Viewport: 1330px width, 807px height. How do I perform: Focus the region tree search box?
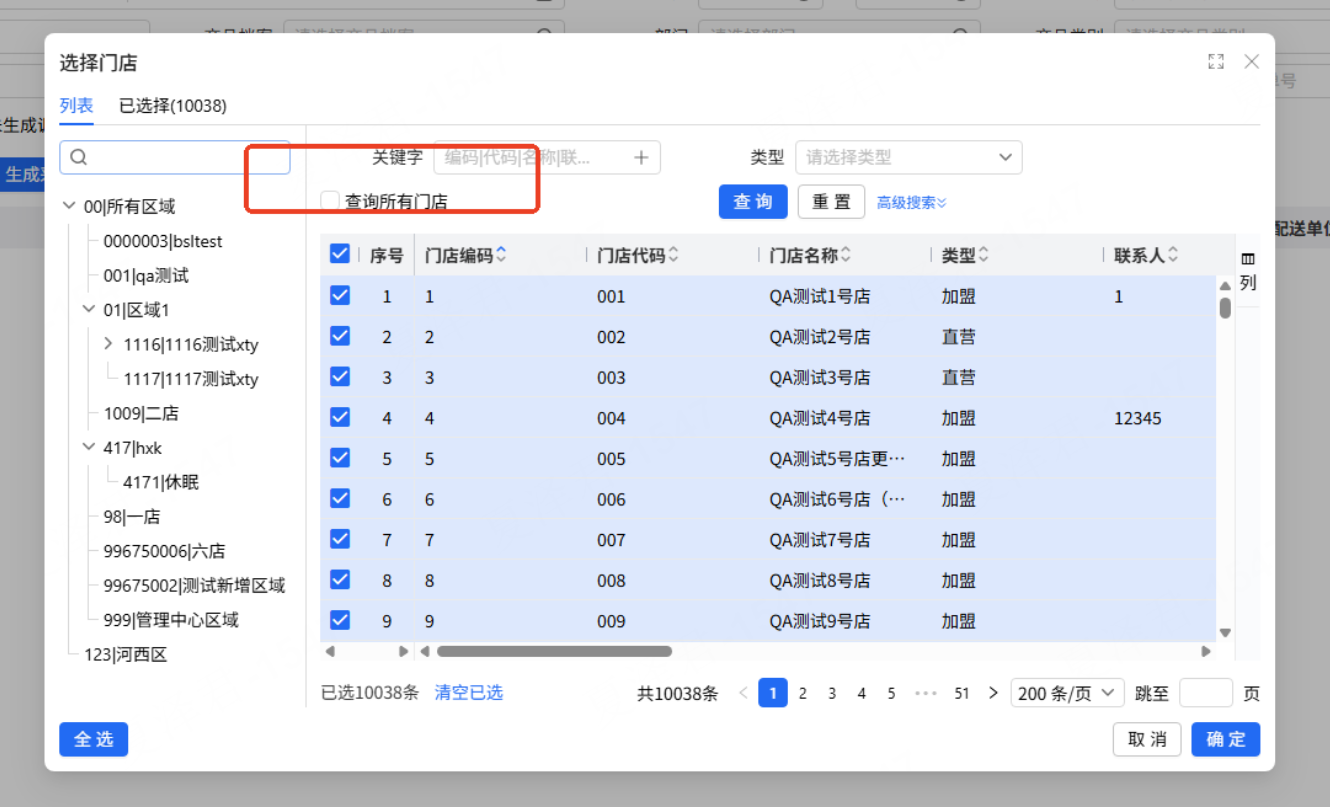tap(175, 157)
